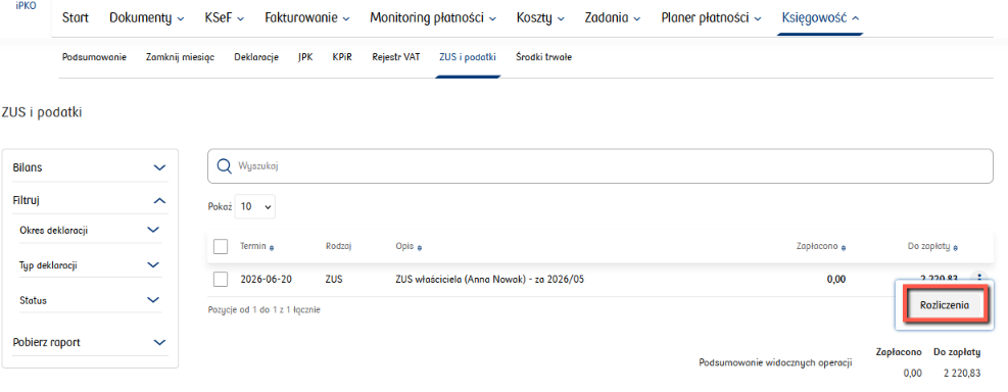Switch to the KPiR tab
Viewport: 1008px width, 392px height.
(x=342, y=57)
